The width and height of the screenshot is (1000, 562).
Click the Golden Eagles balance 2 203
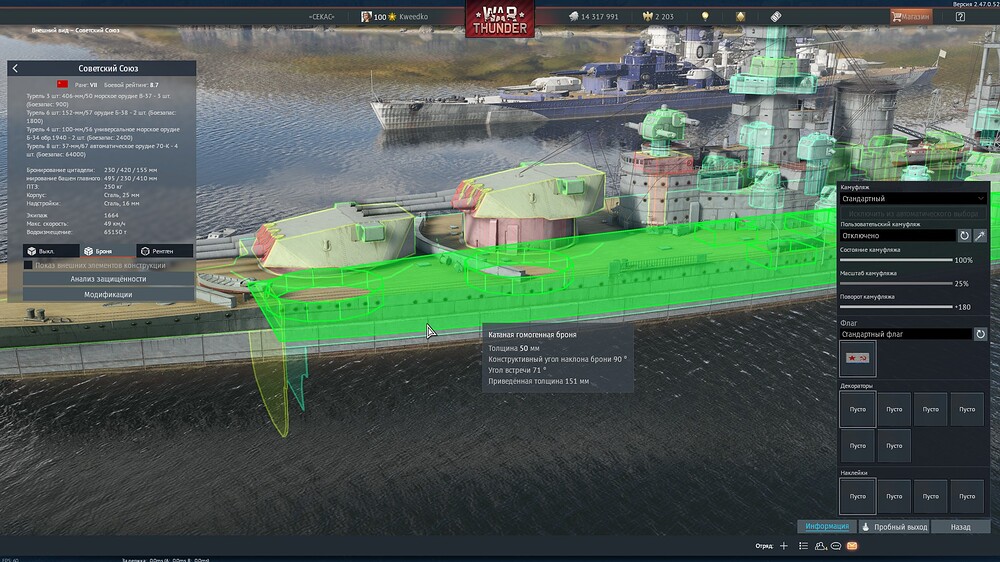[x=658, y=17]
